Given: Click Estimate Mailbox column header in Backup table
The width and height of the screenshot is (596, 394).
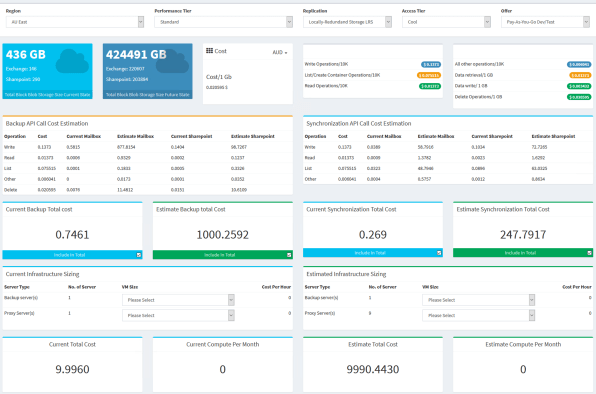Looking at the screenshot, I should tap(135, 136).
